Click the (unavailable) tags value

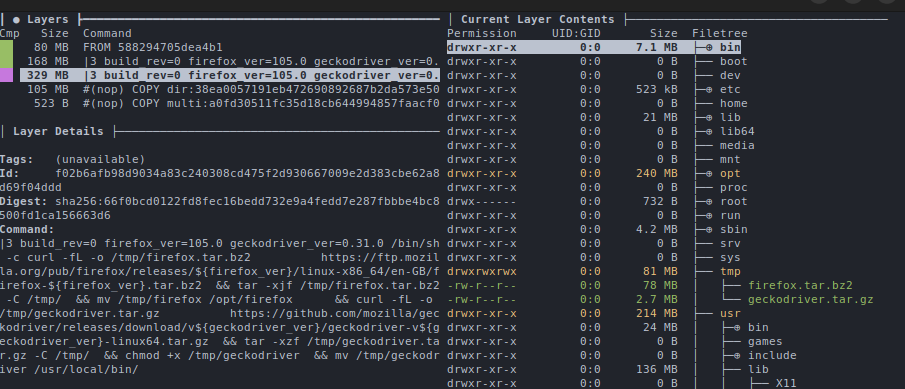pyautogui.click(x=100, y=159)
